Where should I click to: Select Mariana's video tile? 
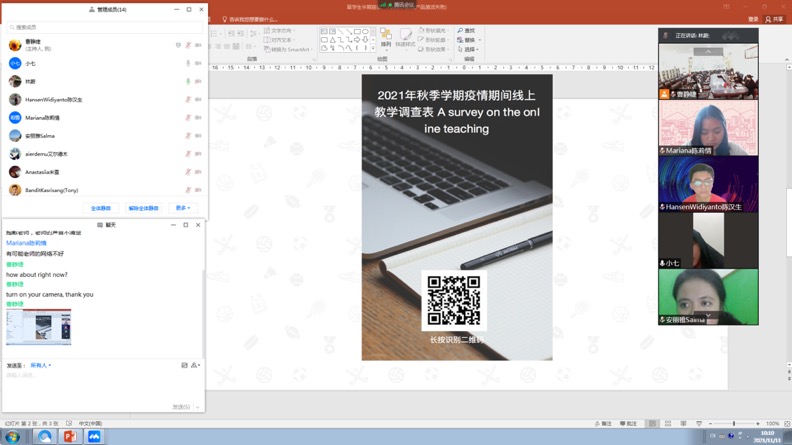(x=708, y=127)
